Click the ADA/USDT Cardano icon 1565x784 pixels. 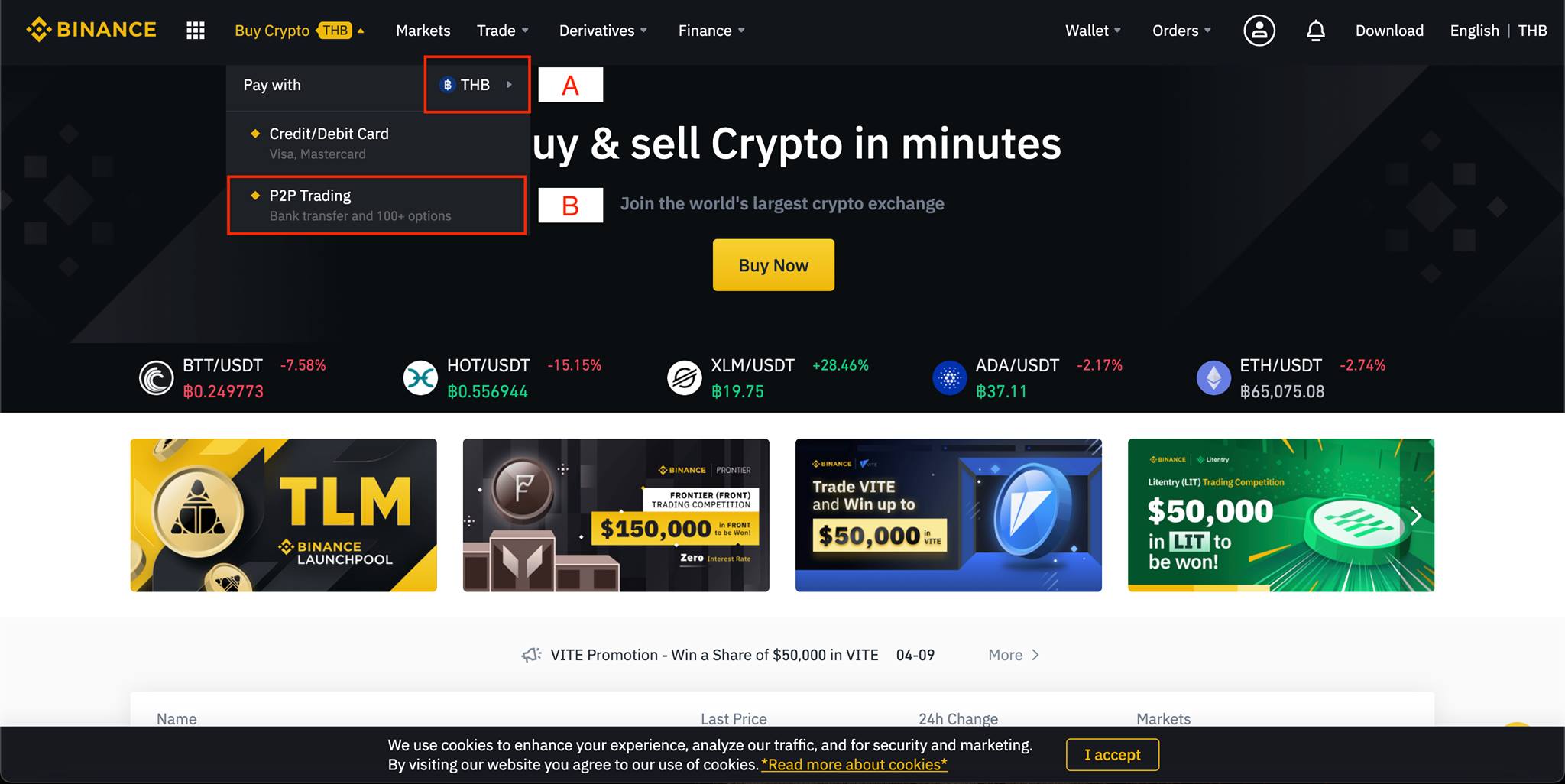click(x=950, y=377)
